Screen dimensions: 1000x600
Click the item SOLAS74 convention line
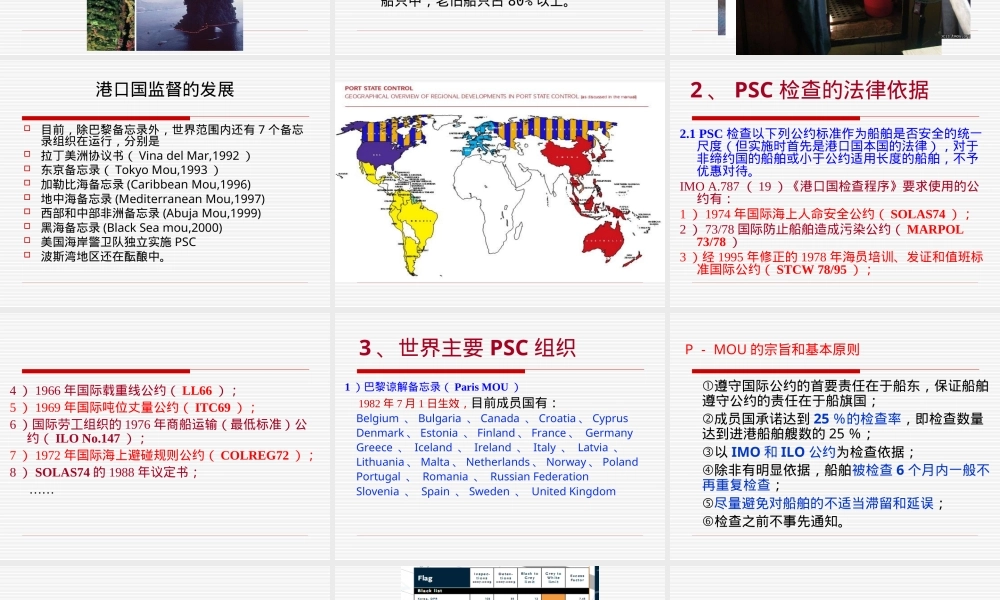[825, 214]
